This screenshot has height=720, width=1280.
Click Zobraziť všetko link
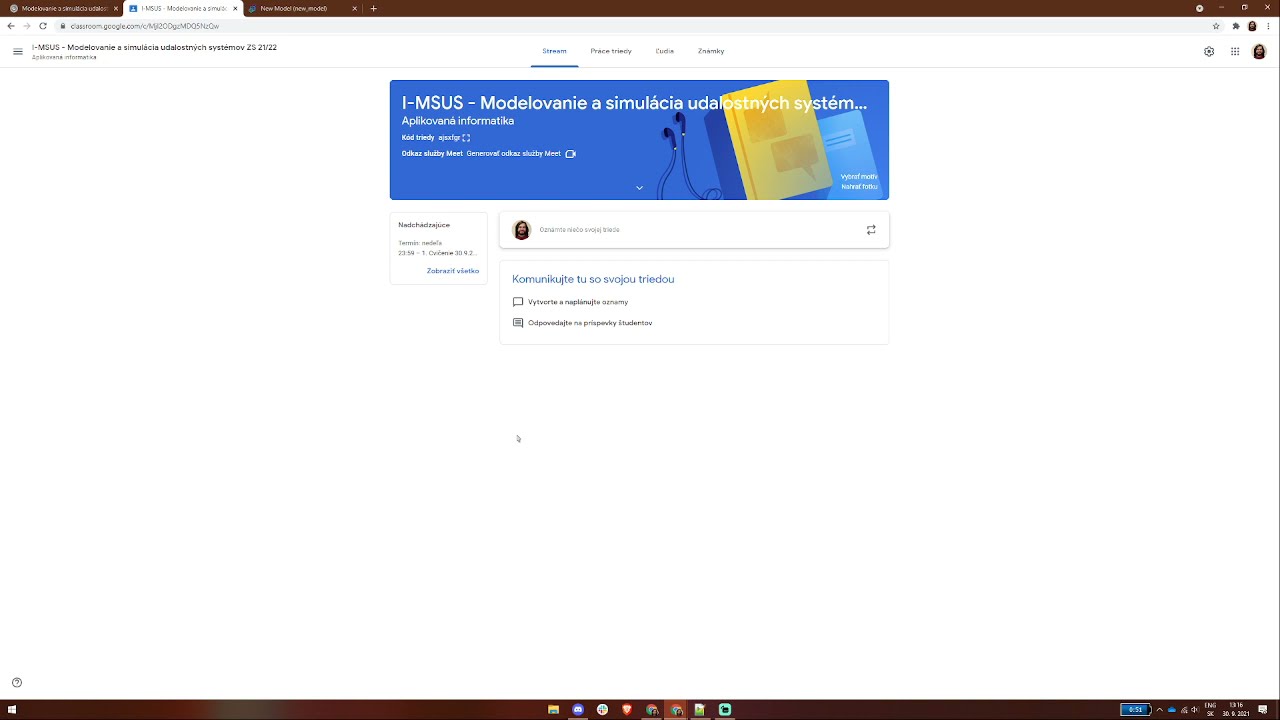453,271
